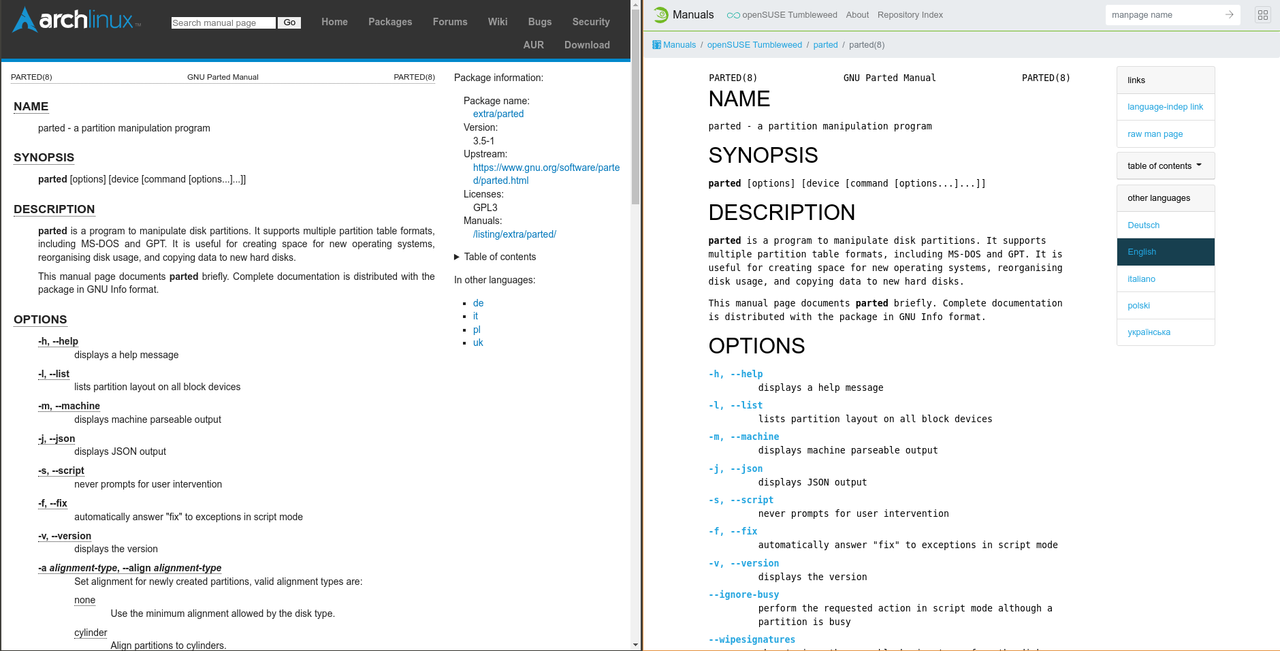Click the -f, --fix option on Arch page

(53, 503)
